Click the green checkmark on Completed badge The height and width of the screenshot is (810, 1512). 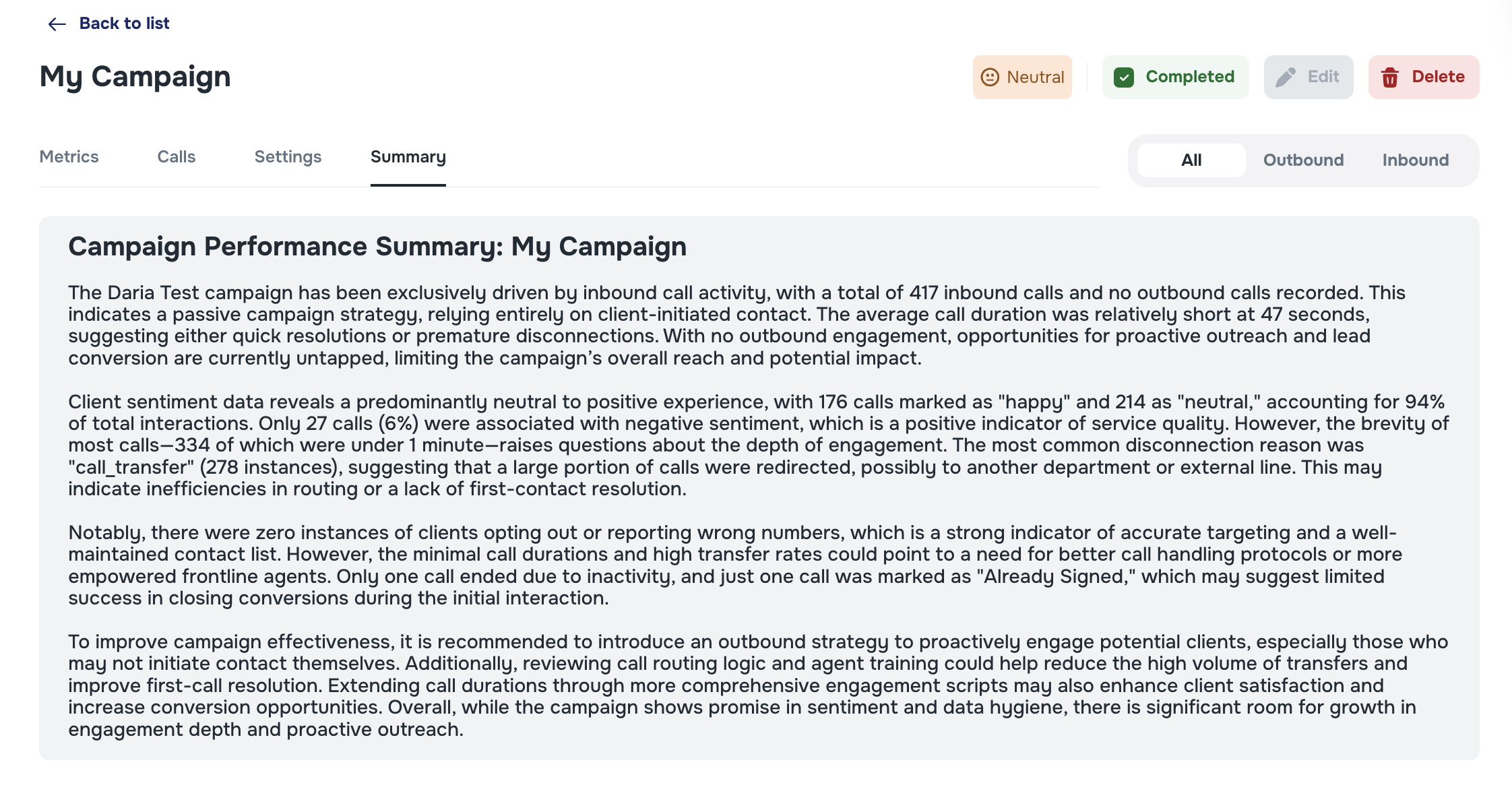tap(1125, 77)
